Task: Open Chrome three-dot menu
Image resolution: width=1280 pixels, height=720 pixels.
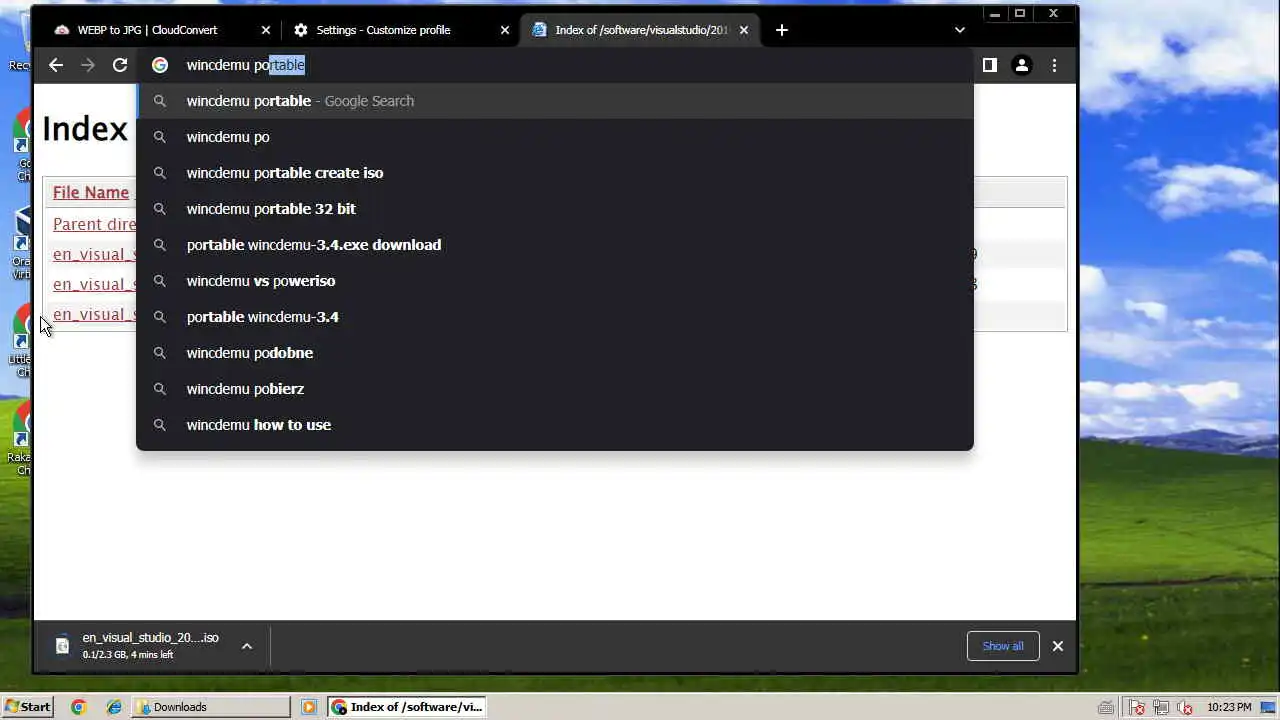Action: point(1054,65)
